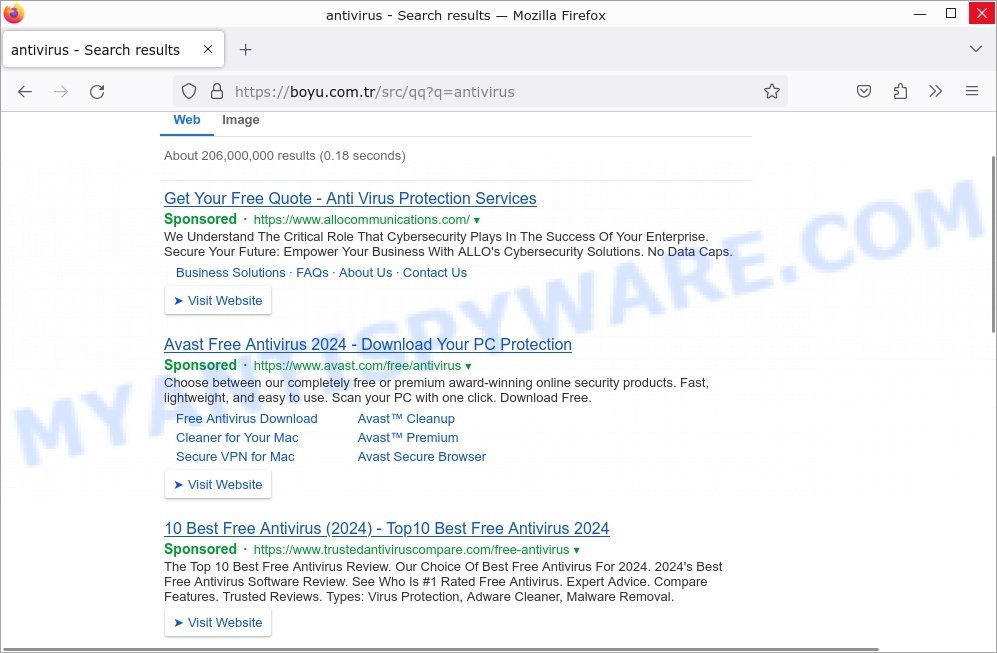Expand avast.com ad options arrow
The height and width of the screenshot is (653, 997).
click(x=469, y=367)
